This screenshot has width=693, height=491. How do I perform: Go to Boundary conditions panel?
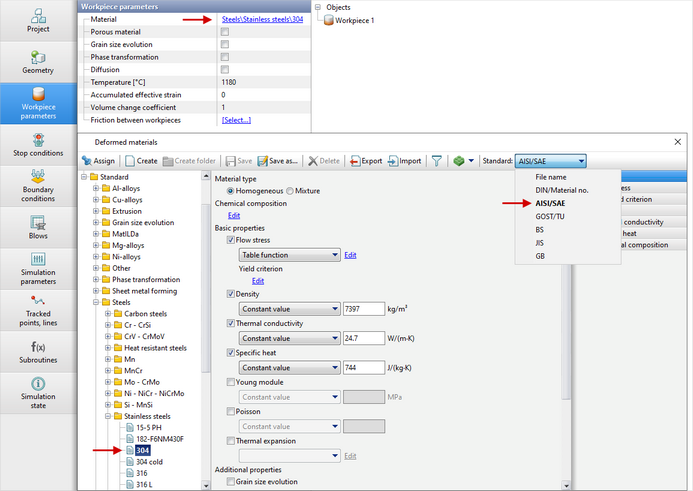(x=37, y=187)
